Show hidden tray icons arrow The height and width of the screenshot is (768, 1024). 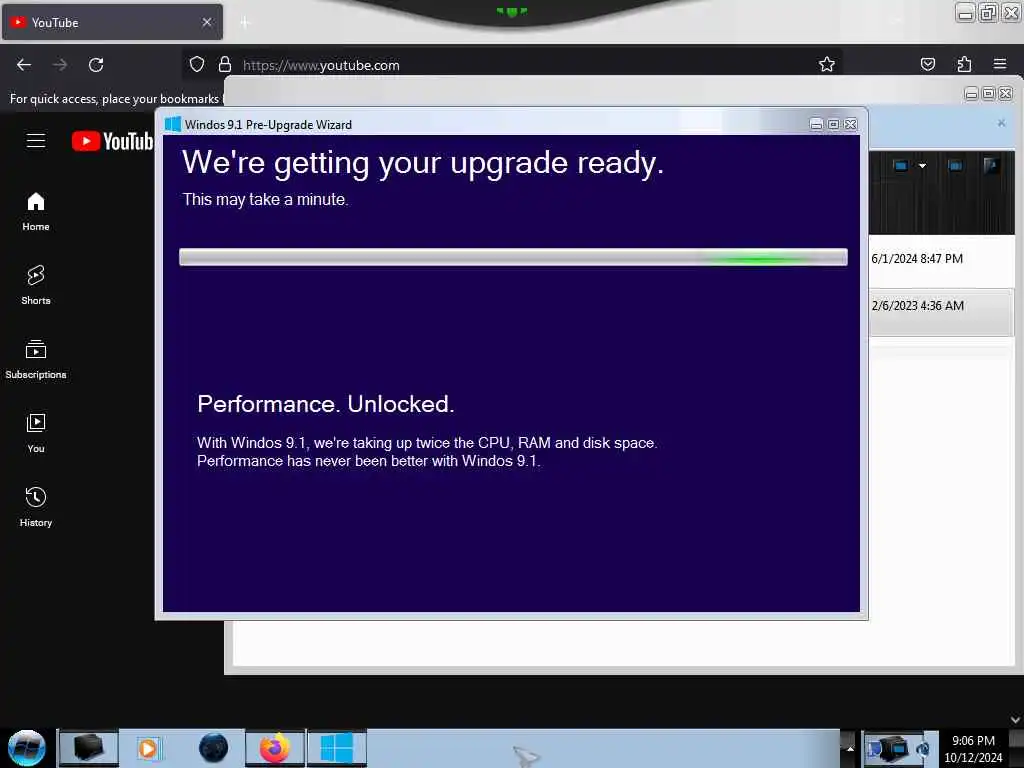click(x=850, y=748)
